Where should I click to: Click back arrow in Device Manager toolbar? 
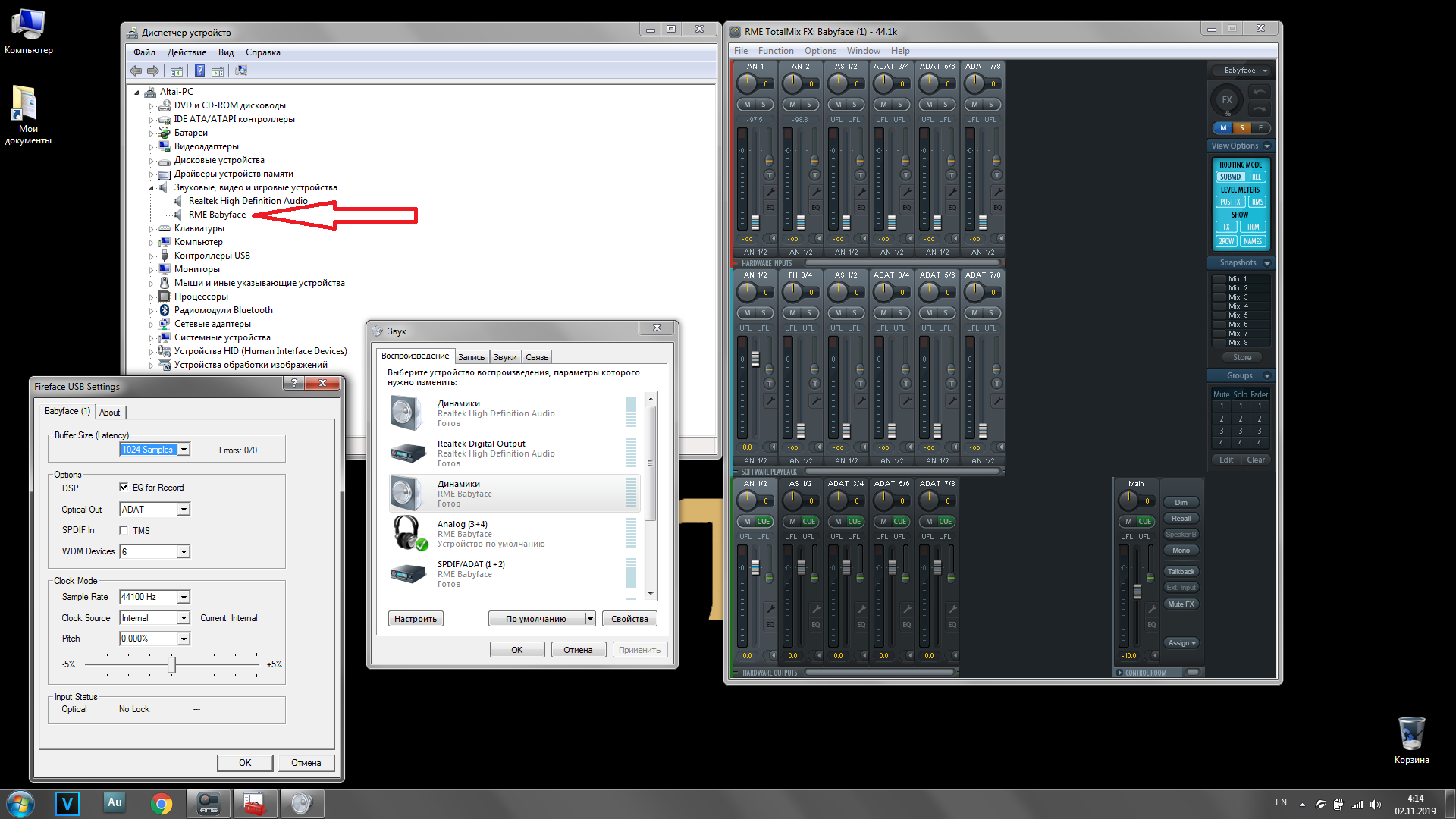click(136, 71)
